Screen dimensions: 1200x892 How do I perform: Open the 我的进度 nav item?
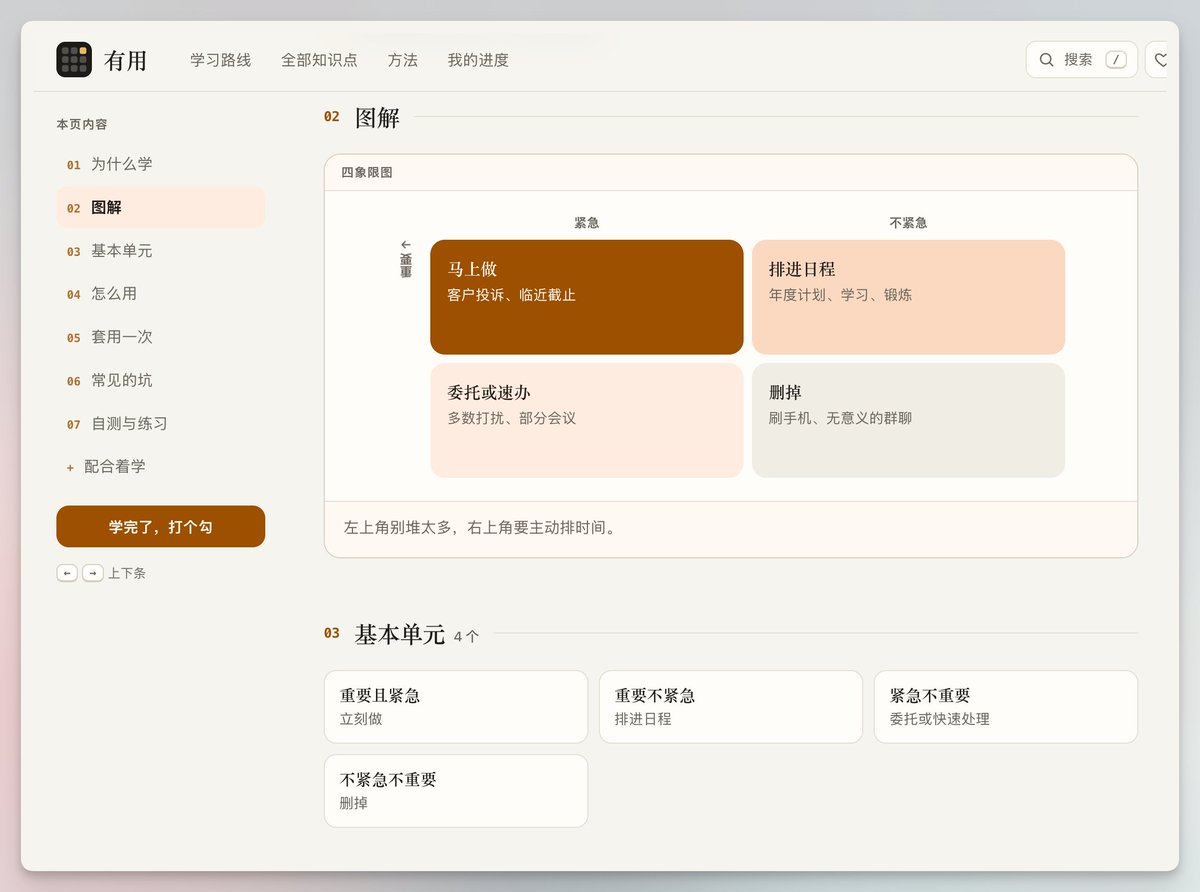(478, 60)
